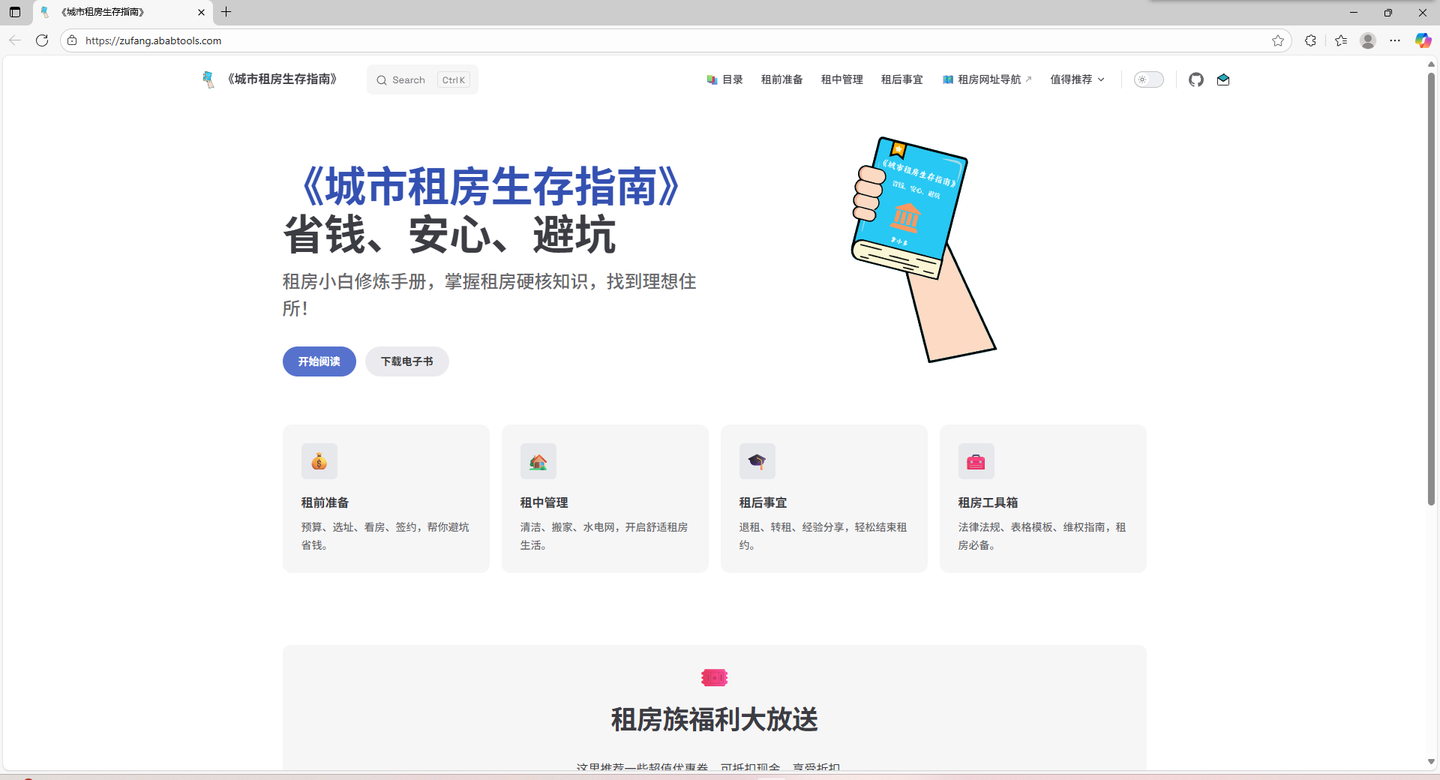The height and width of the screenshot is (780, 1440).
Task: Open the browser Extensions icon
Action: pyautogui.click(x=1311, y=41)
